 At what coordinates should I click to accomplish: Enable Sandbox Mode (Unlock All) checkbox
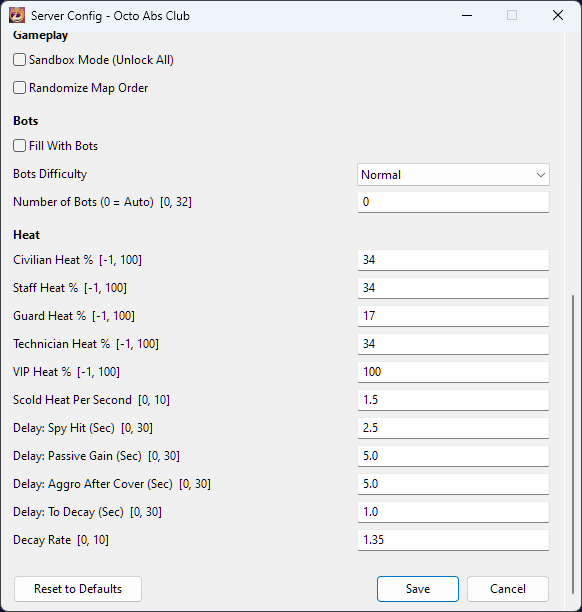tap(20, 60)
